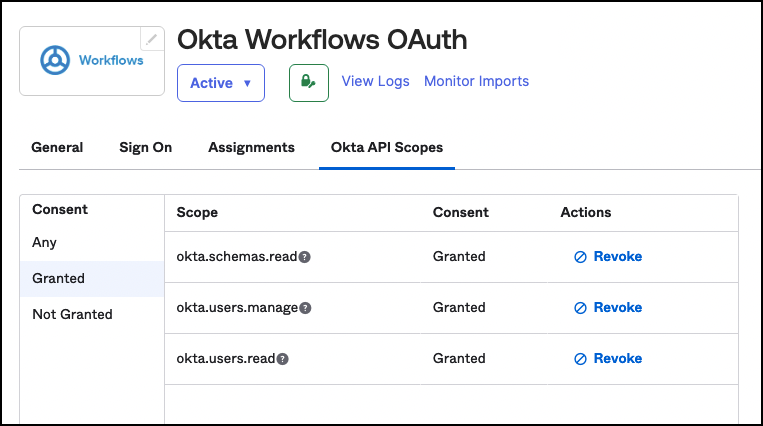Click Granted status in okta.users.manage row

459,308
